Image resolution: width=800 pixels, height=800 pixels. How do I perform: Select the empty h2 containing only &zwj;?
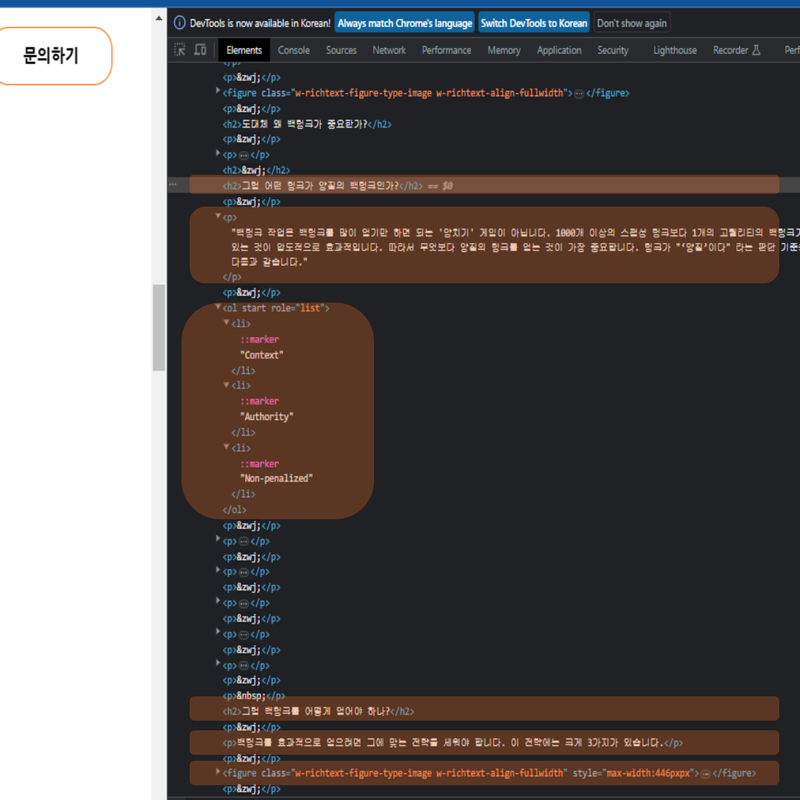pyautogui.click(x=256, y=170)
